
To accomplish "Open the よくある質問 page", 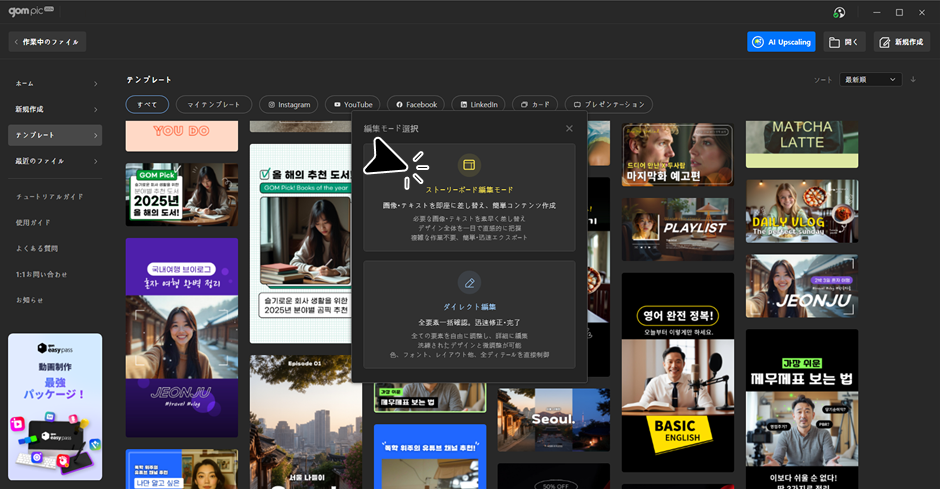I will click(x=37, y=248).
